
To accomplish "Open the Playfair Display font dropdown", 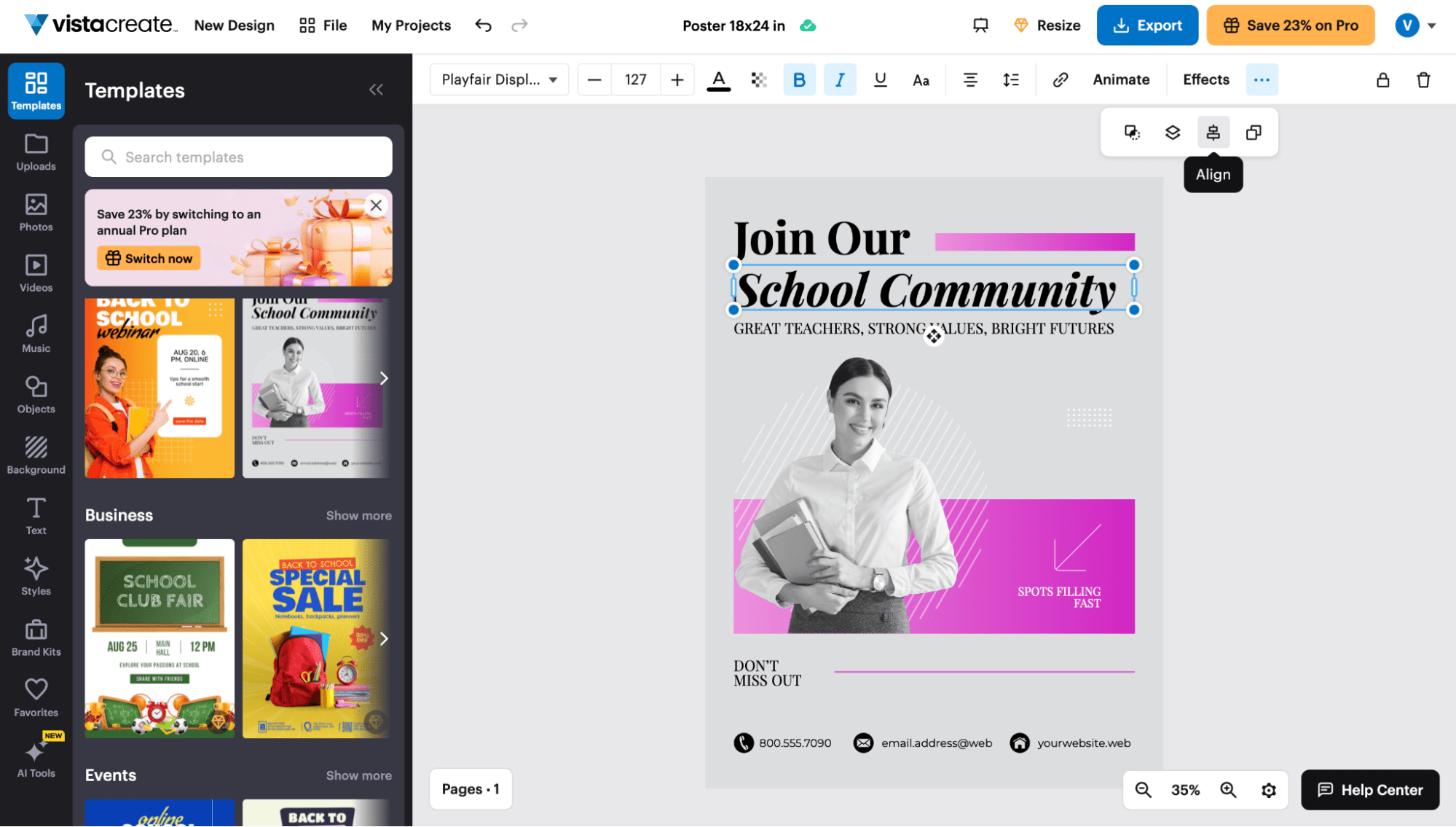I will 499,79.
